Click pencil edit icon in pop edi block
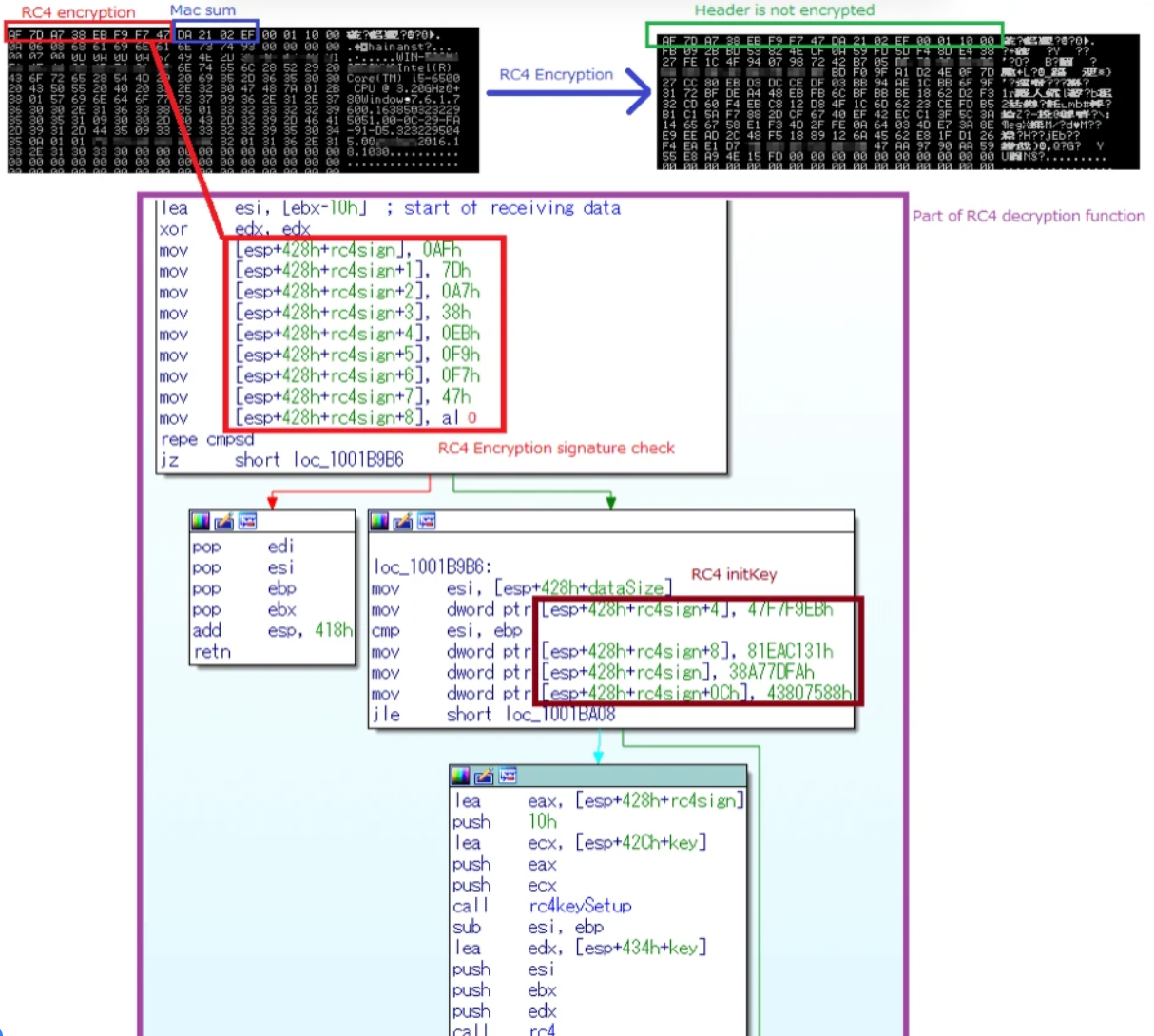 (x=223, y=521)
